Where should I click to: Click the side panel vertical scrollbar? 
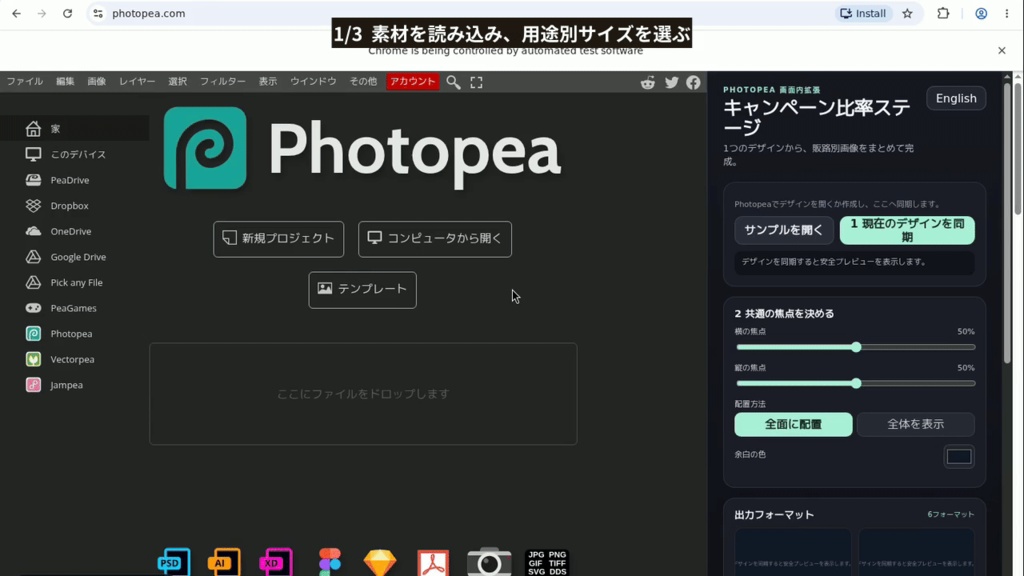(x=1008, y=221)
